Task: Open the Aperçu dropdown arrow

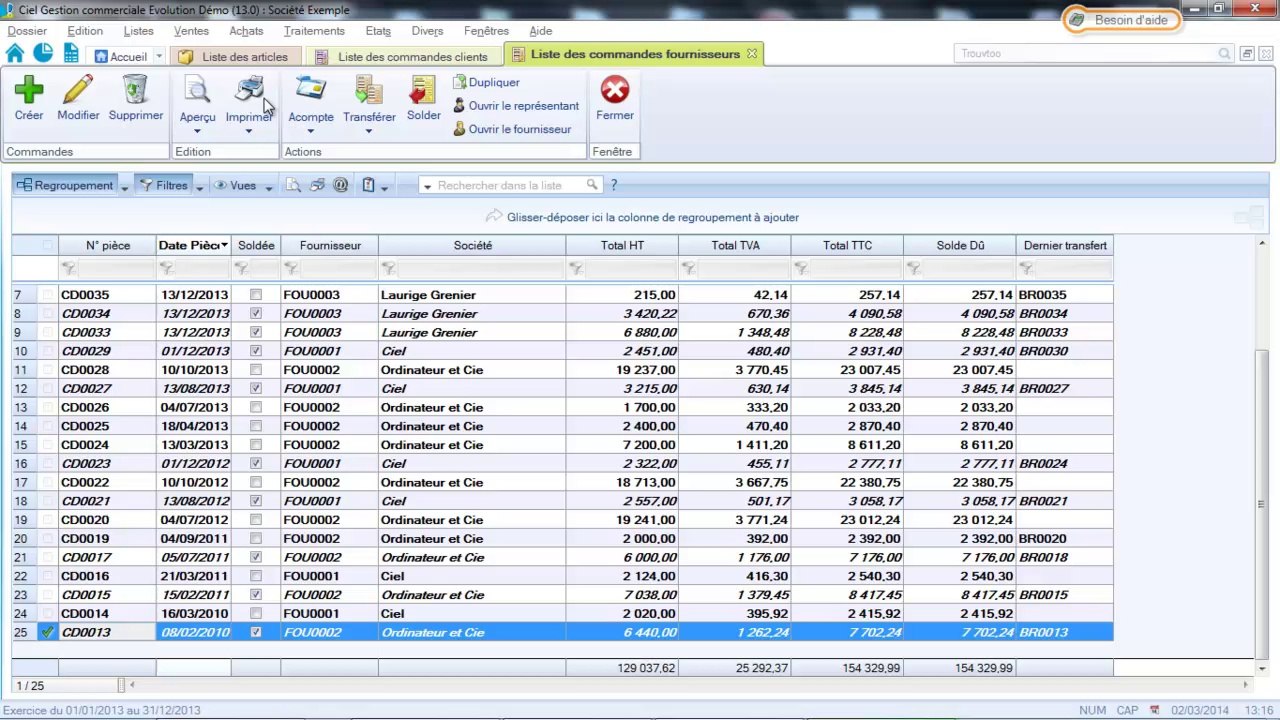Action: click(197, 131)
